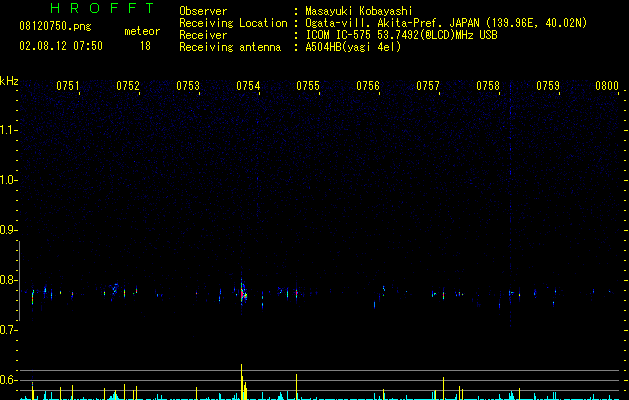Click the meteor label
Viewport: 629px width, 400px height.
pos(142,31)
